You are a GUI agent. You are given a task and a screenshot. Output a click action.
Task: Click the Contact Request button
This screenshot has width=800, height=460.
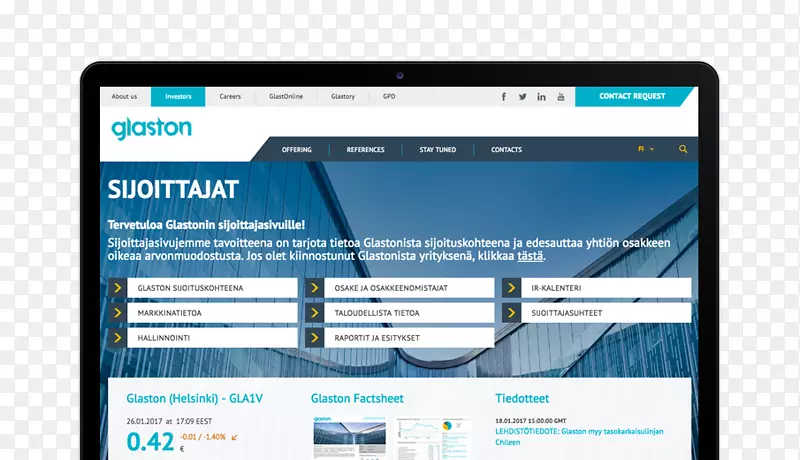[633, 96]
